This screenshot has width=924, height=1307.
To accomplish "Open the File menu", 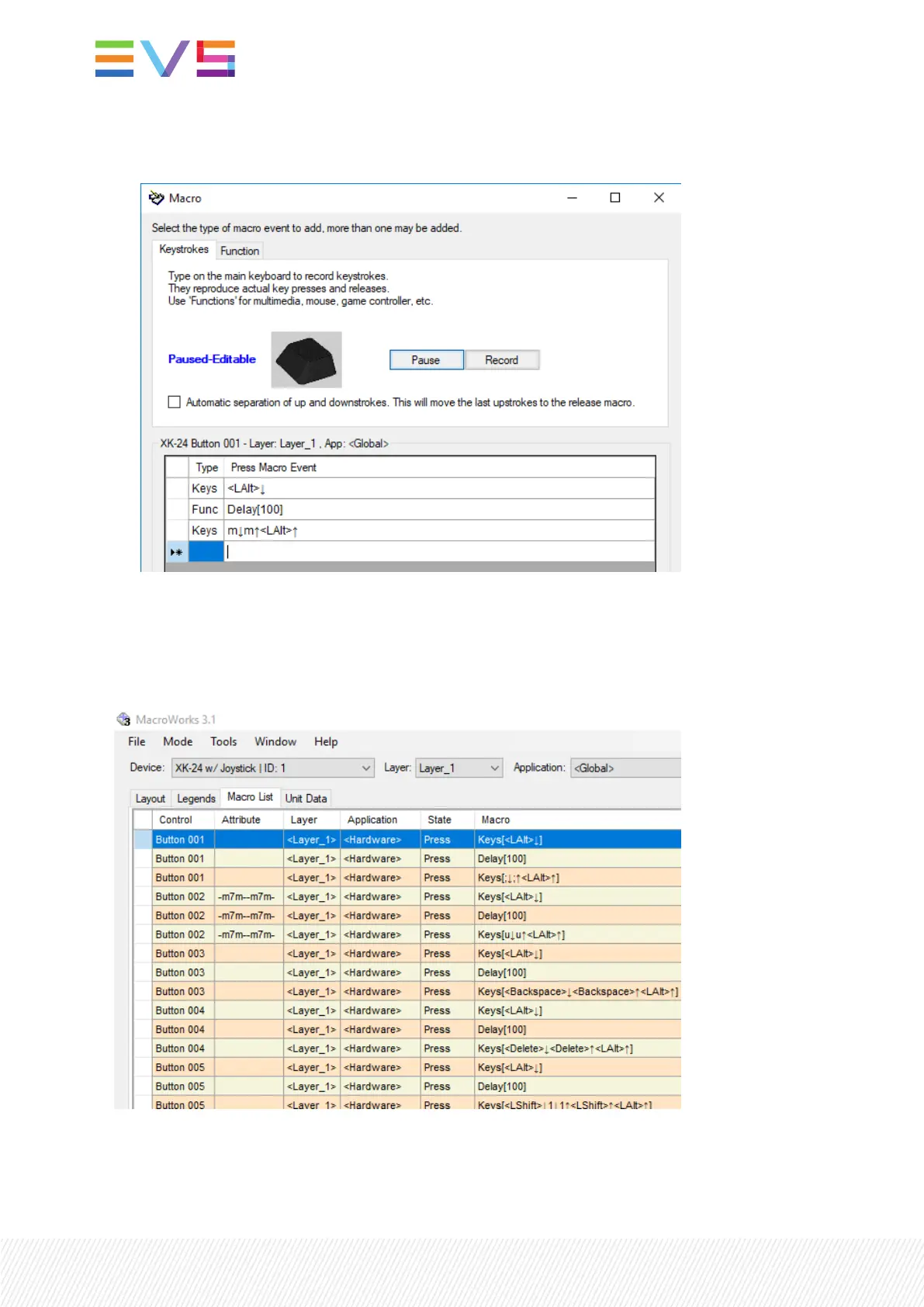I will click(137, 741).
